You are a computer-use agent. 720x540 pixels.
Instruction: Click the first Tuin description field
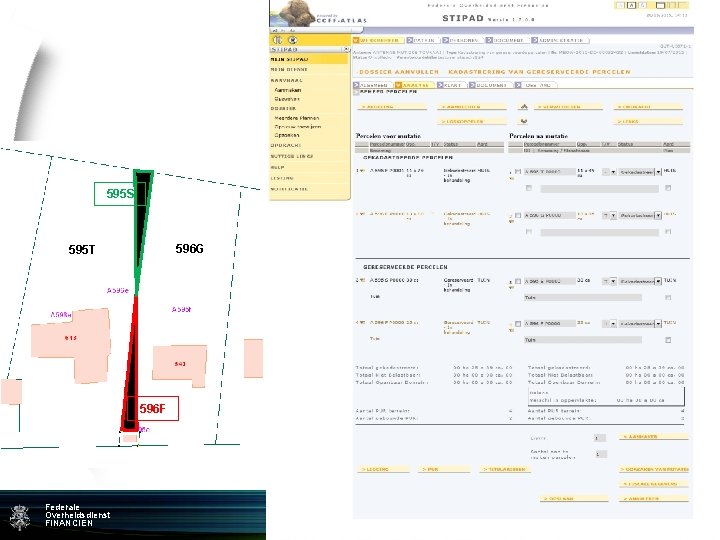tap(582, 298)
